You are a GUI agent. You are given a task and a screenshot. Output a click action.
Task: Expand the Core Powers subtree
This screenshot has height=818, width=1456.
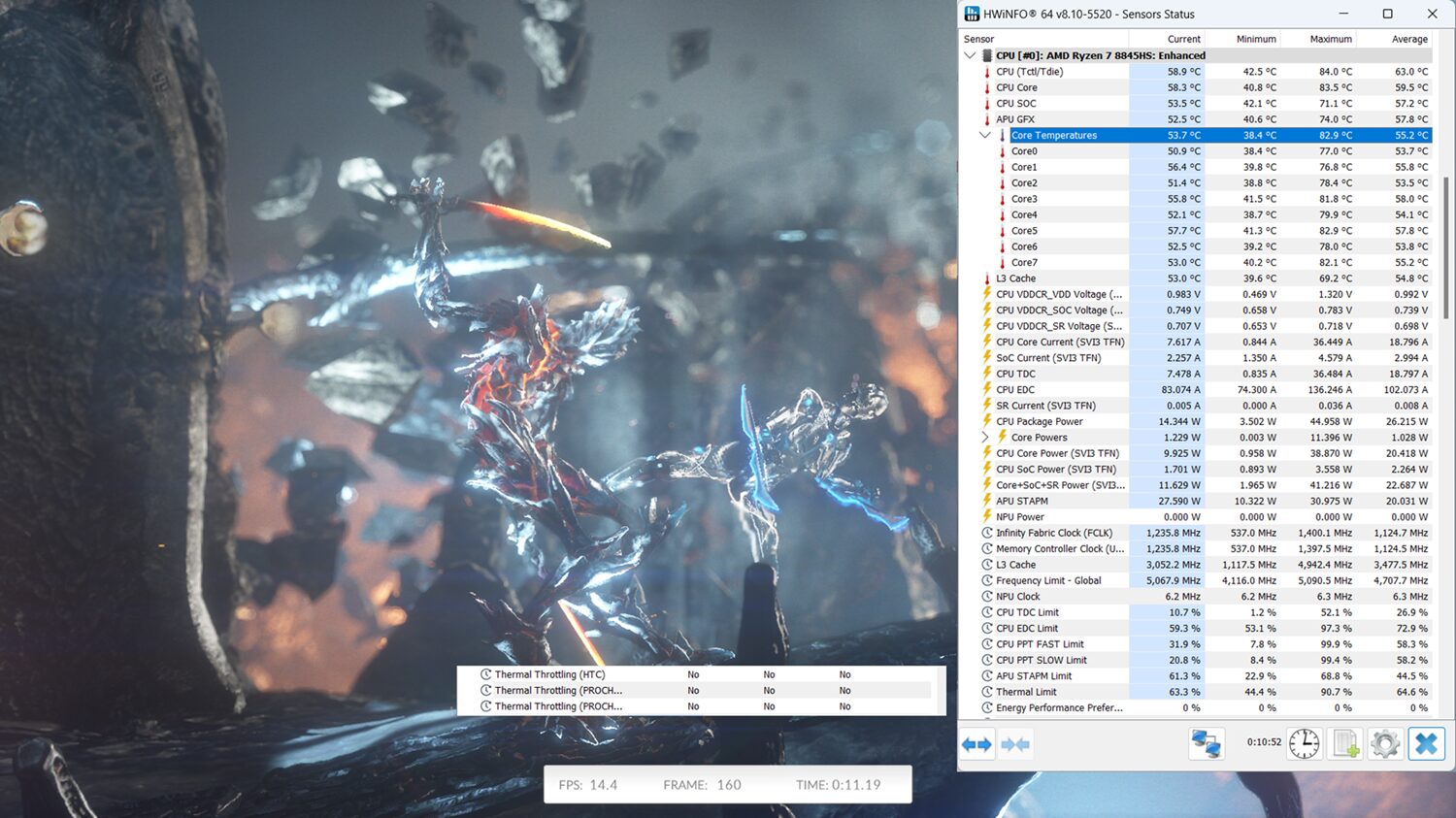(985, 438)
